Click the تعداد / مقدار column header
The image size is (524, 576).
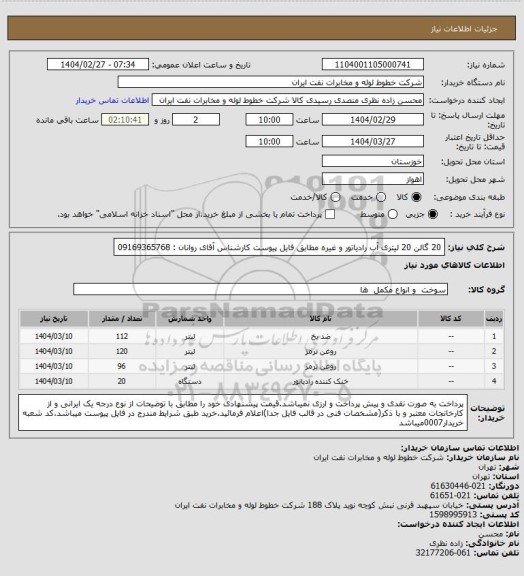point(122,318)
